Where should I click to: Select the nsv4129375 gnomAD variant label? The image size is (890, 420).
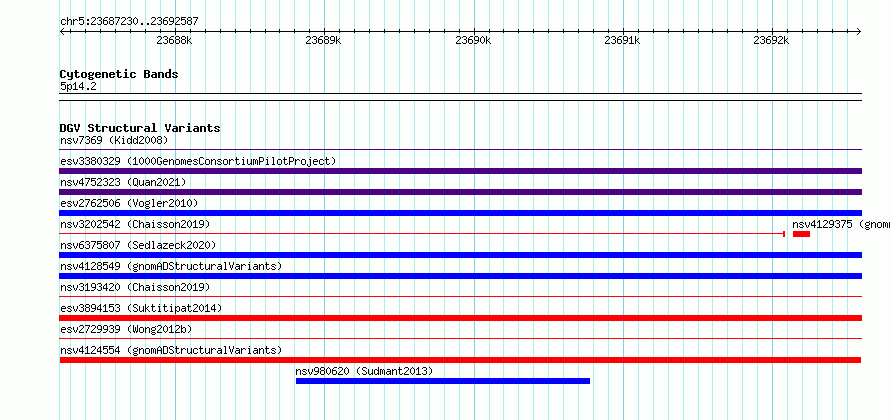841,224
